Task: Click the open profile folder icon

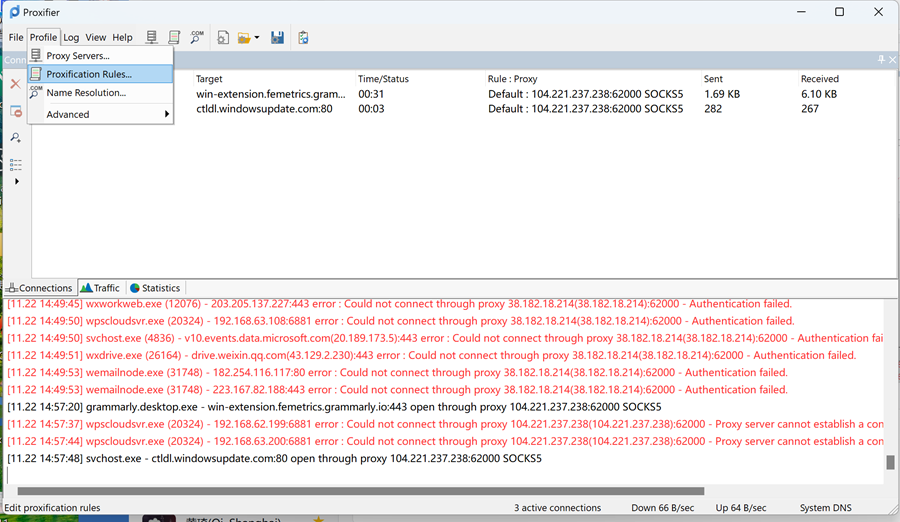Action: pyautogui.click(x=244, y=38)
